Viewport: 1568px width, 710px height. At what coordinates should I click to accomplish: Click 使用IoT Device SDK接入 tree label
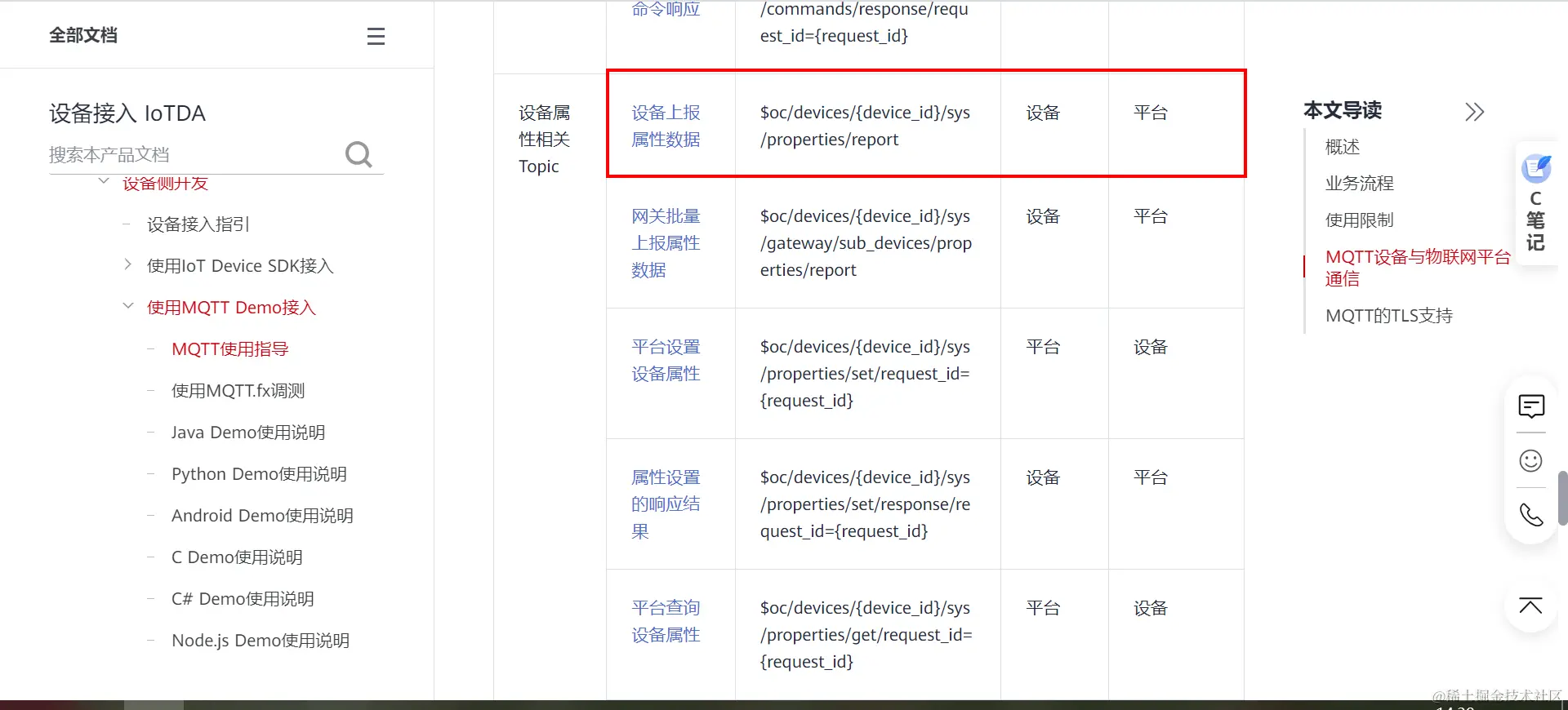click(x=240, y=266)
